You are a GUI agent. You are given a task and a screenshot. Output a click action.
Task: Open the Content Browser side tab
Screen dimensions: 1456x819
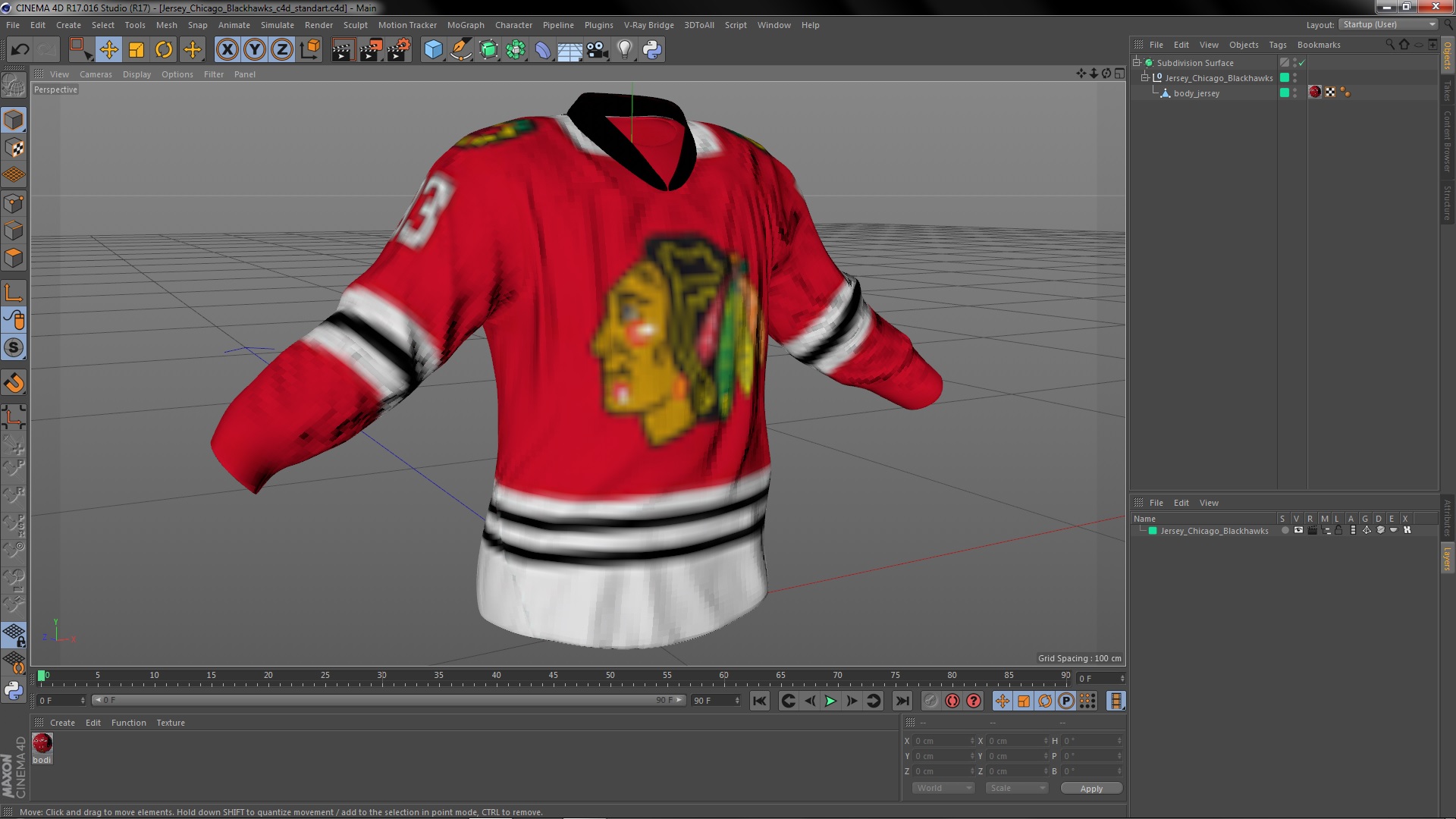pos(1448,141)
